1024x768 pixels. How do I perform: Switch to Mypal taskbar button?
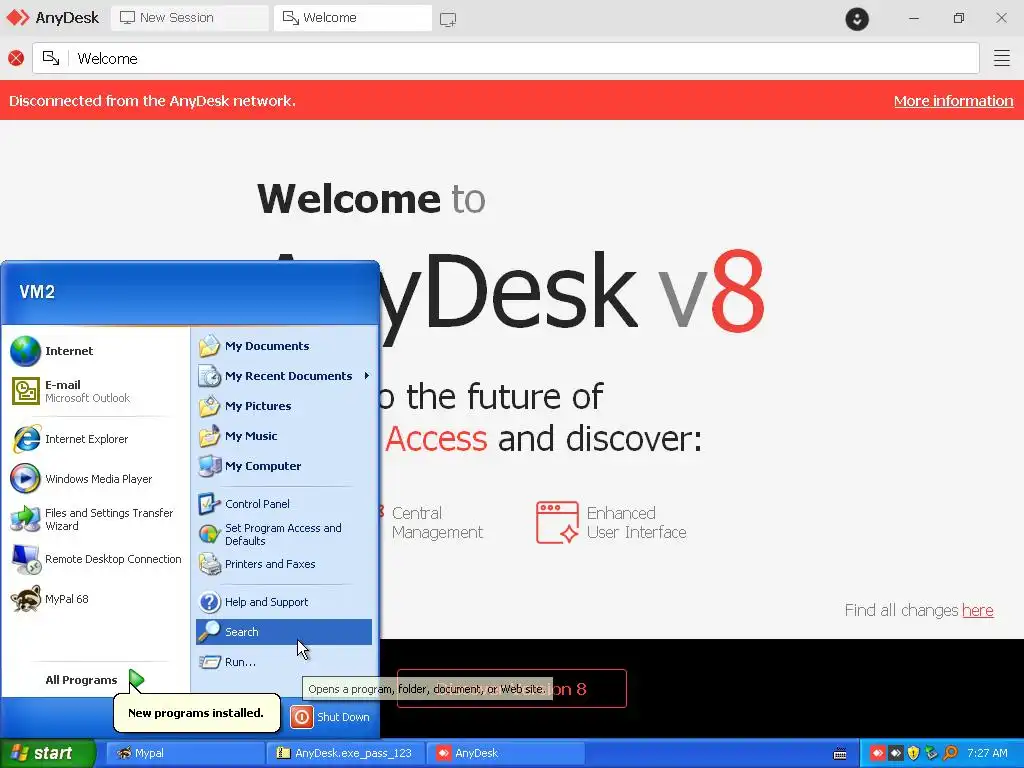185,753
